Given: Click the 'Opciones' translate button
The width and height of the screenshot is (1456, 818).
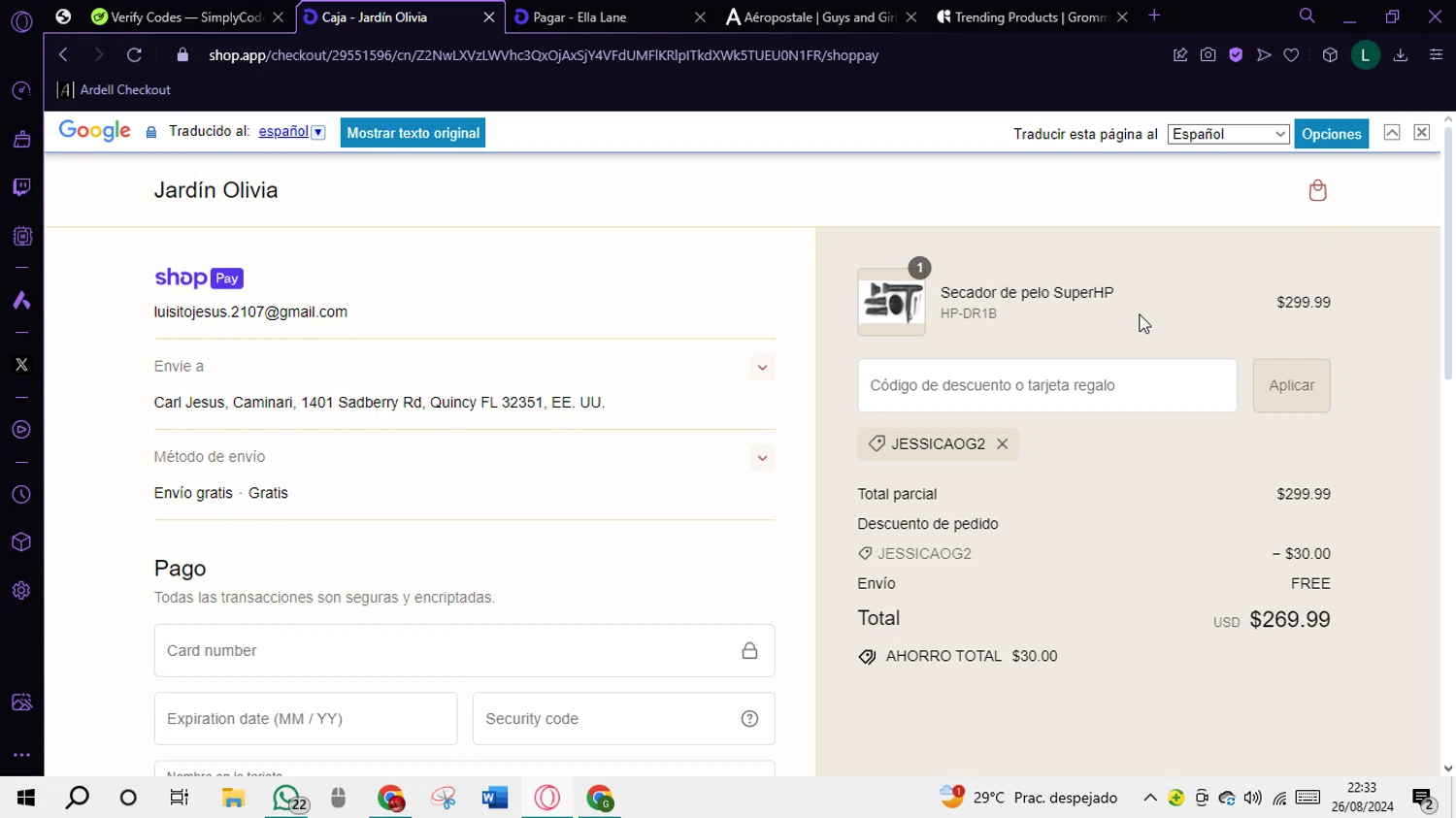Looking at the screenshot, I should tap(1331, 134).
